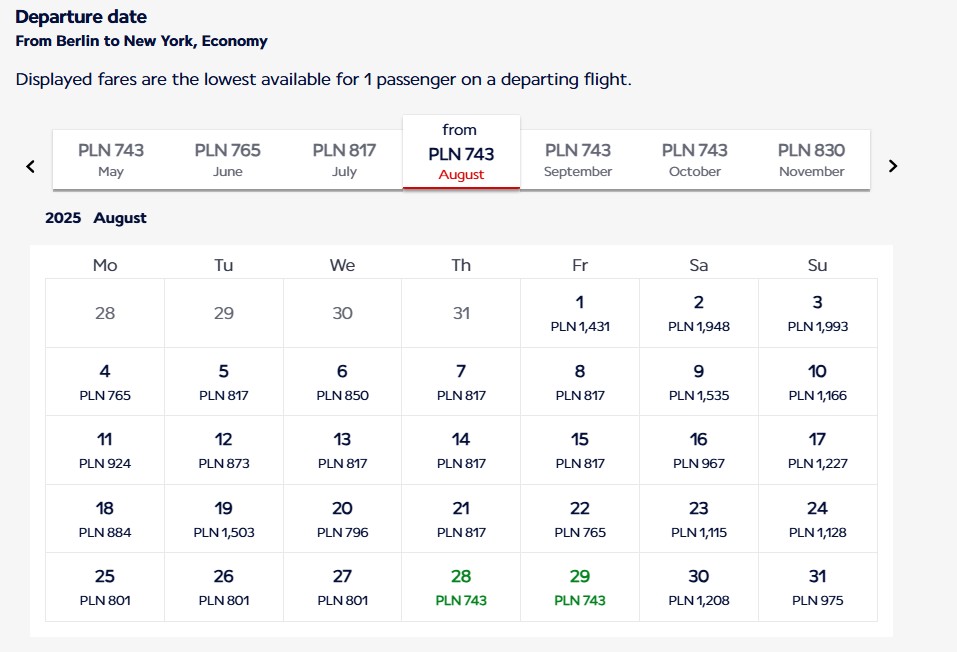The image size is (957, 652).
Task: Switch to the May PLN 743 tab
Action: [x=111, y=160]
